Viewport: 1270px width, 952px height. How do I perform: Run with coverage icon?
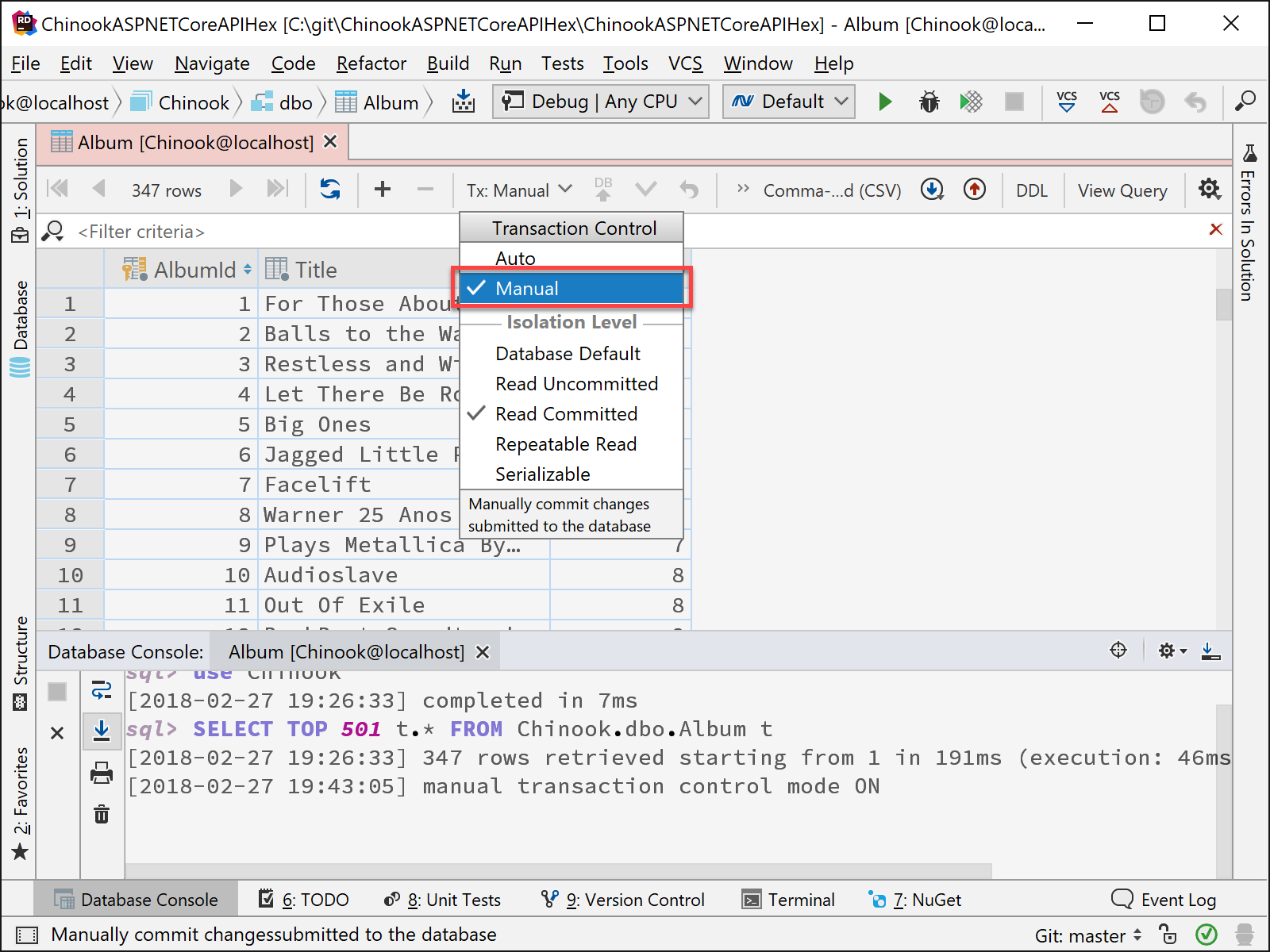[x=971, y=102]
